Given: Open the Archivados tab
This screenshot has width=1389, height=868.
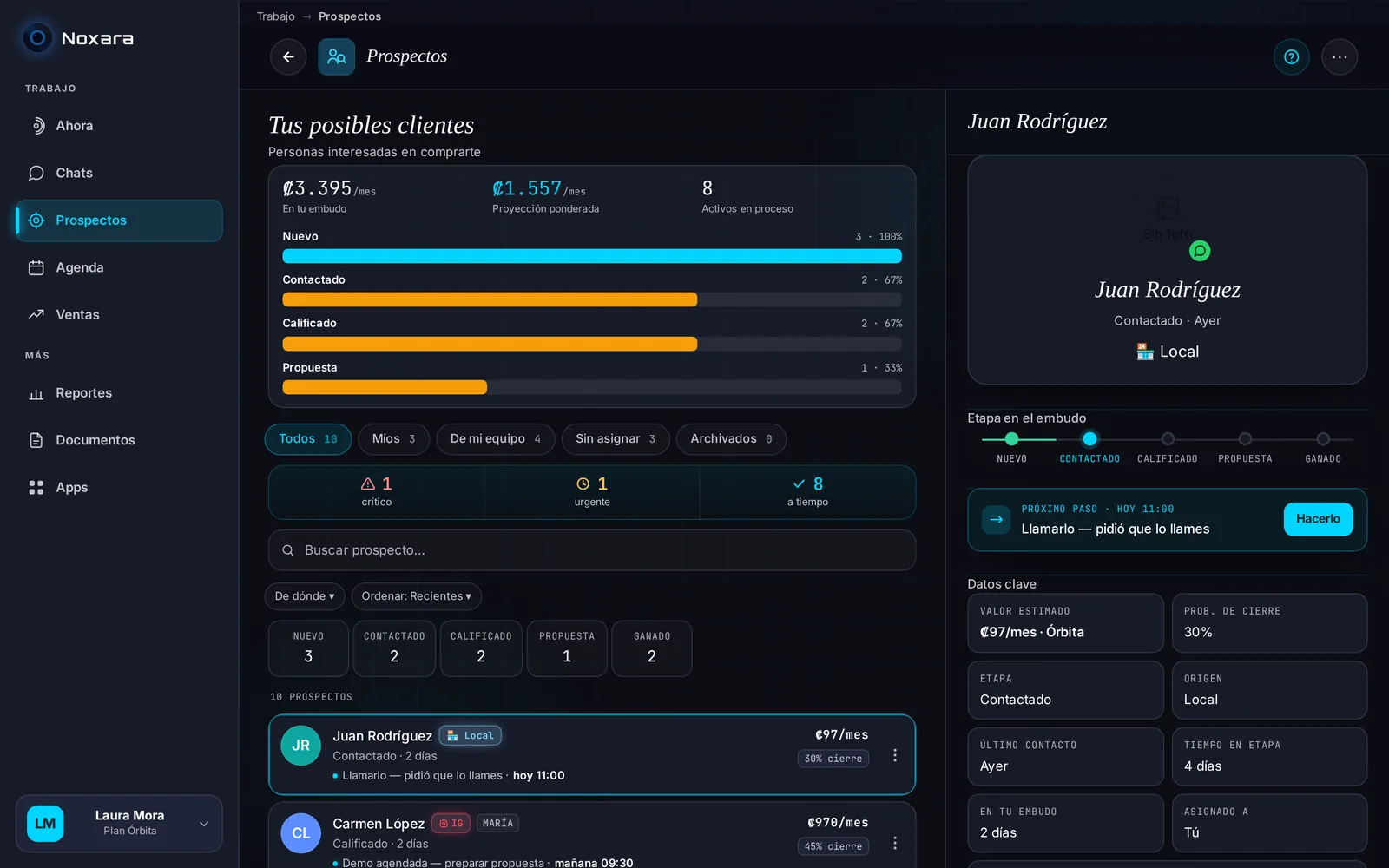Looking at the screenshot, I should click(732, 439).
